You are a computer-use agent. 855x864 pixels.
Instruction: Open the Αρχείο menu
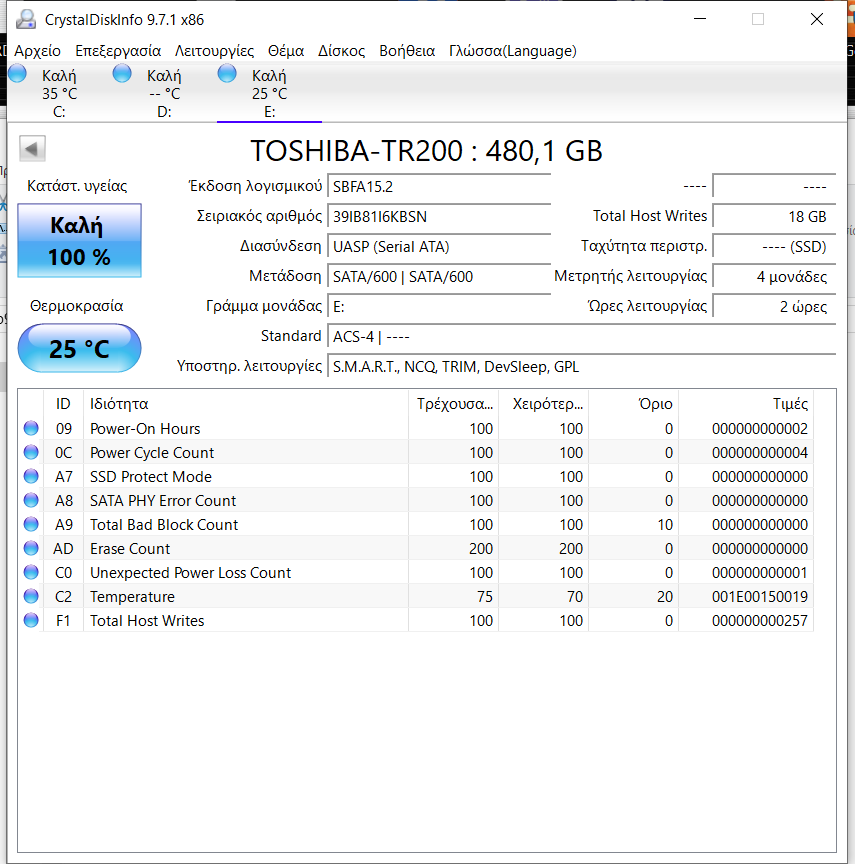(x=38, y=51)
